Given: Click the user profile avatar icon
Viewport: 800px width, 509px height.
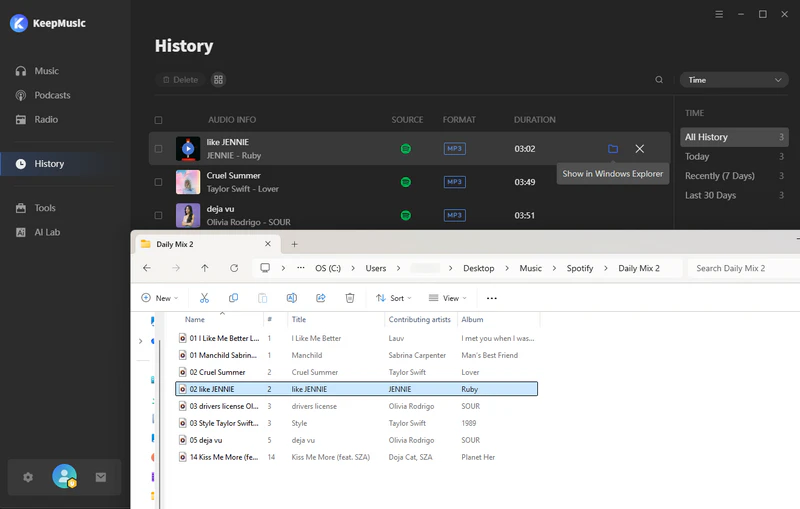Looking at the screenshot, I should click(65, 477).
